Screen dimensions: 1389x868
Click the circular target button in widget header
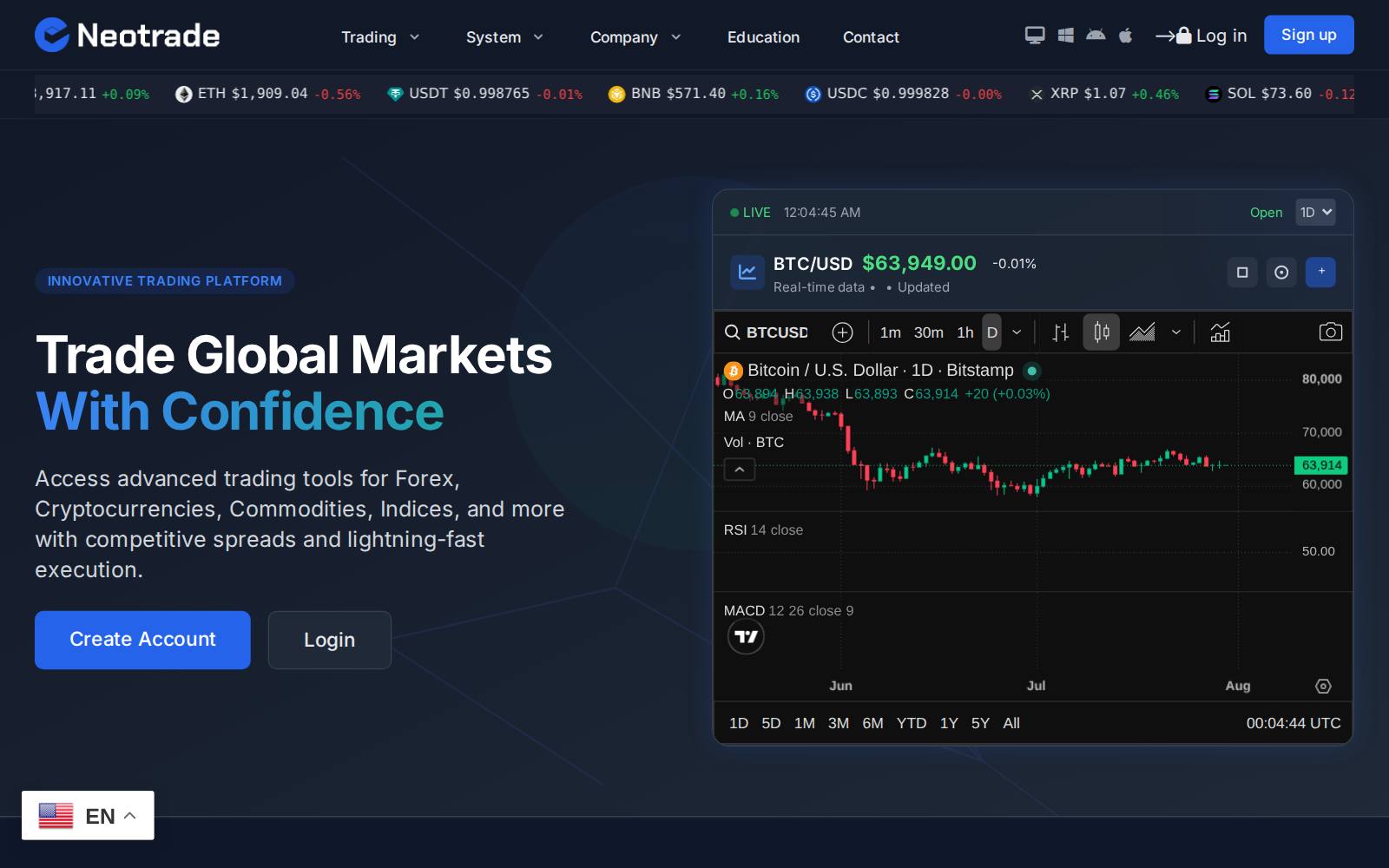(1281, 273)
